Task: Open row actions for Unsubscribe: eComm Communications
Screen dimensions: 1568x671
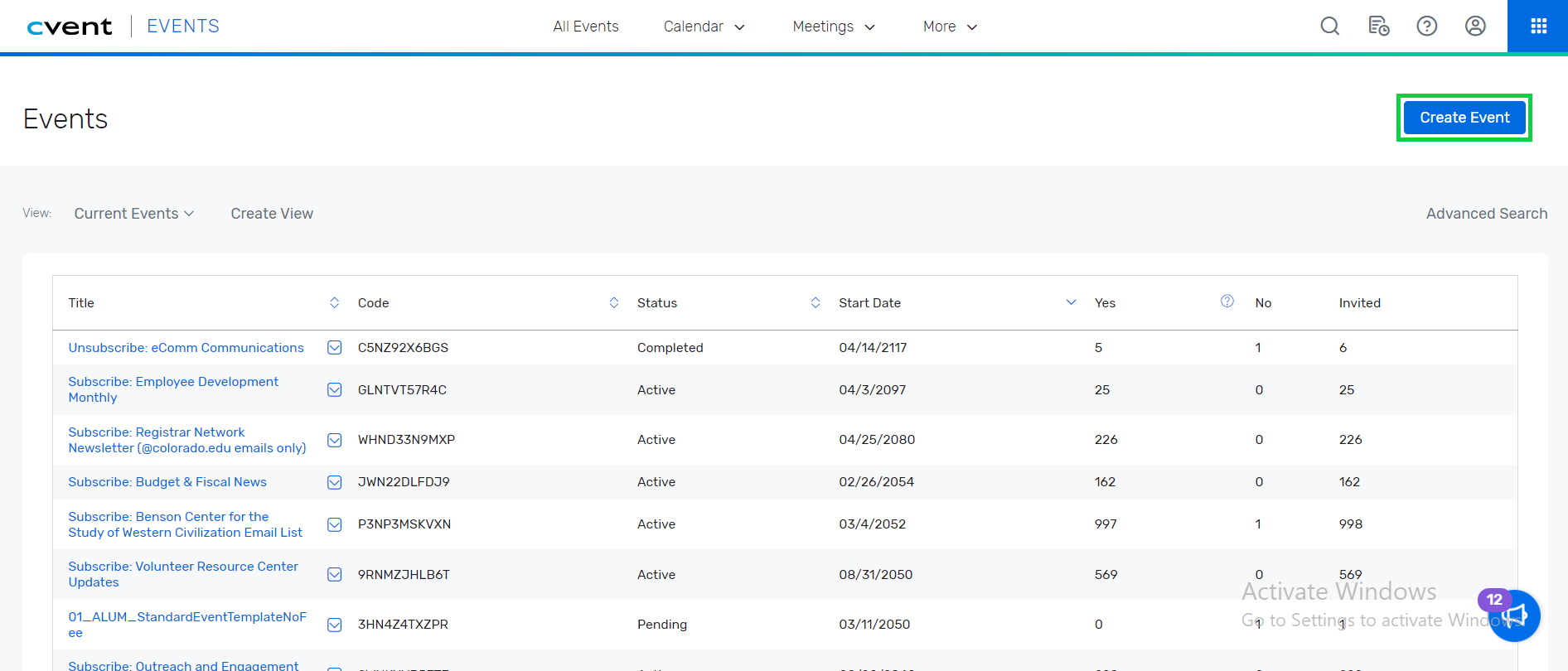Action: pyautogui.click(x=335, y=348)
